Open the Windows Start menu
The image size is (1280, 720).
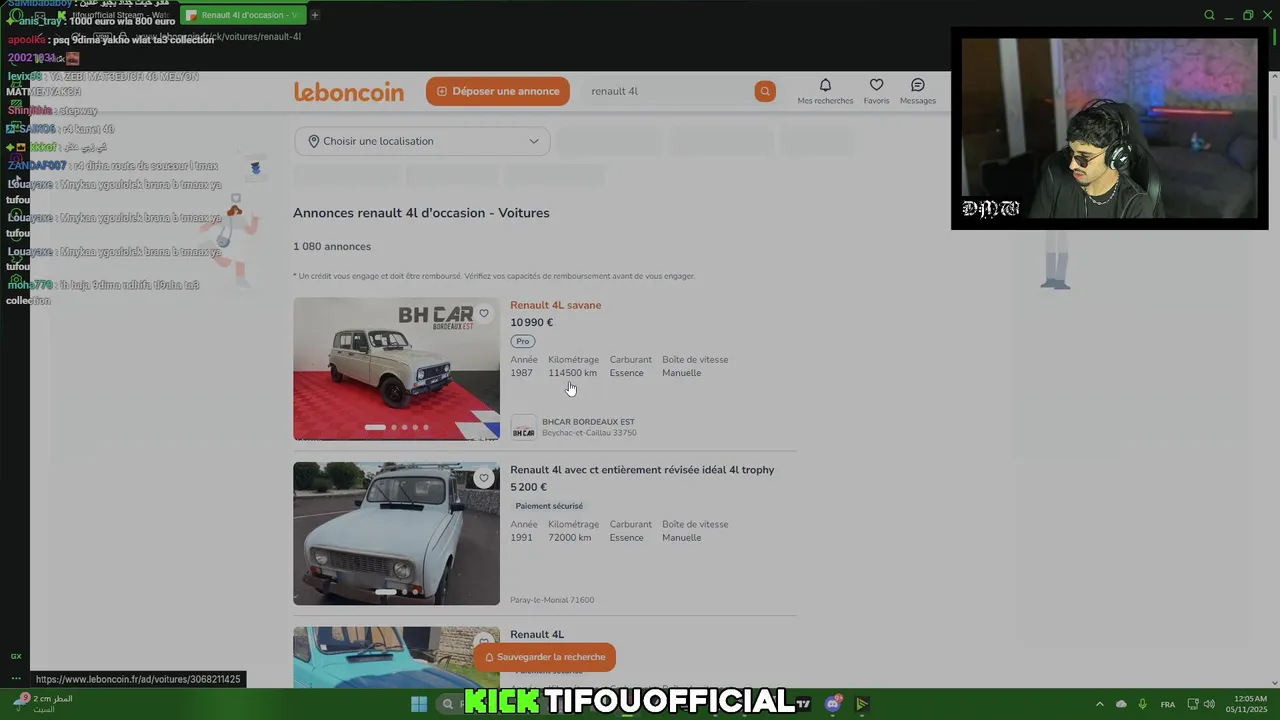point(419,704)
